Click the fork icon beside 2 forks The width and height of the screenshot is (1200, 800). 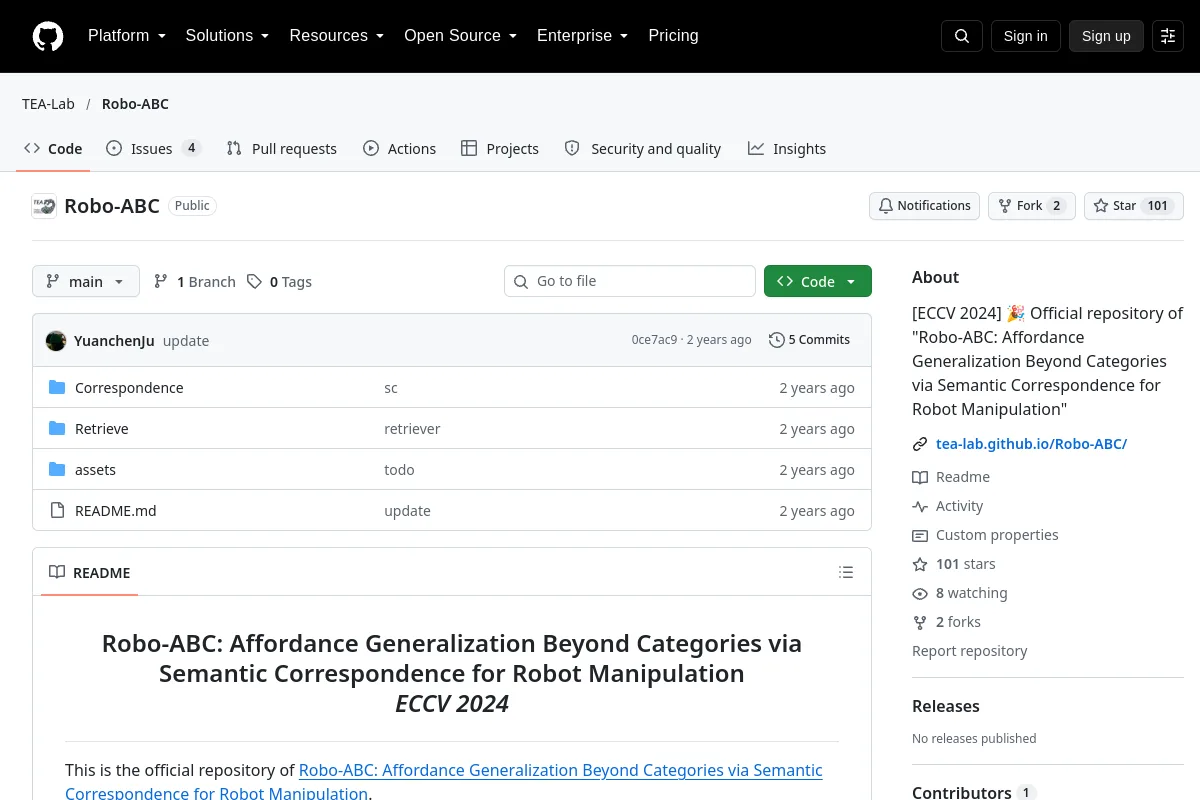920,623
